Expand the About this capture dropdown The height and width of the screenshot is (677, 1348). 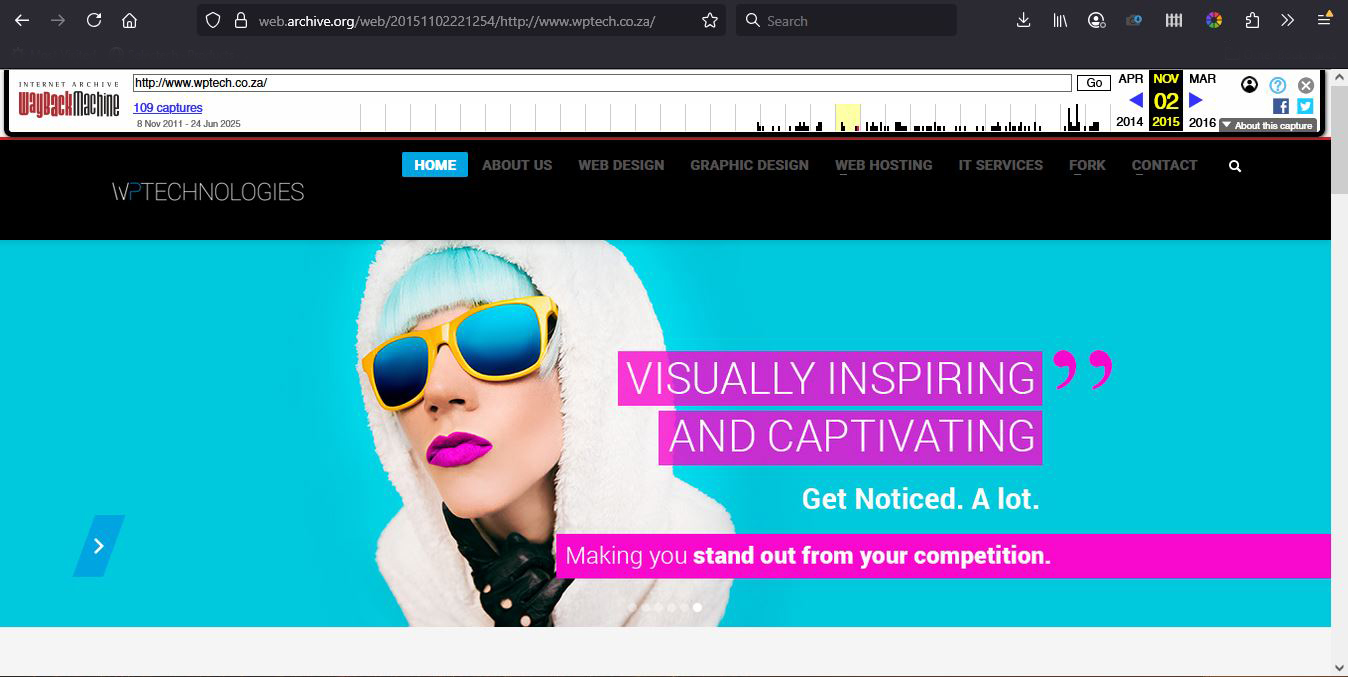point(1267,126)
